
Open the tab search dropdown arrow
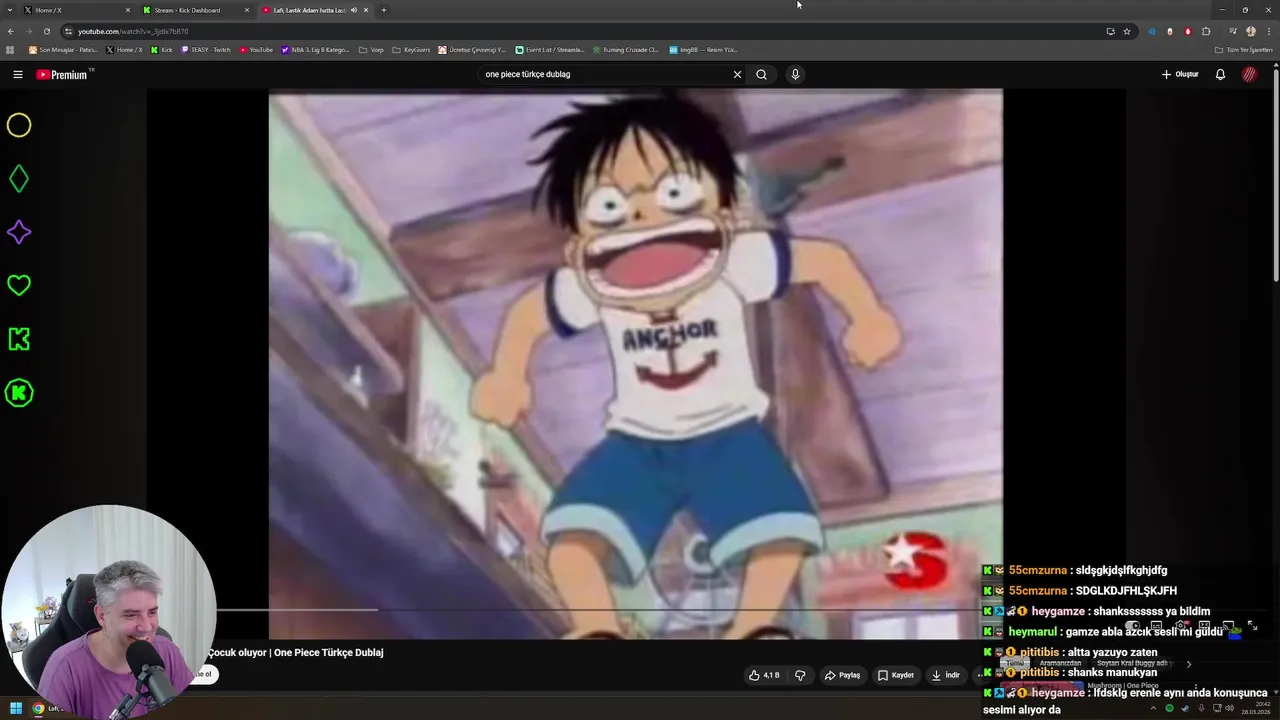pyautogui.click(x=9, y=10)
